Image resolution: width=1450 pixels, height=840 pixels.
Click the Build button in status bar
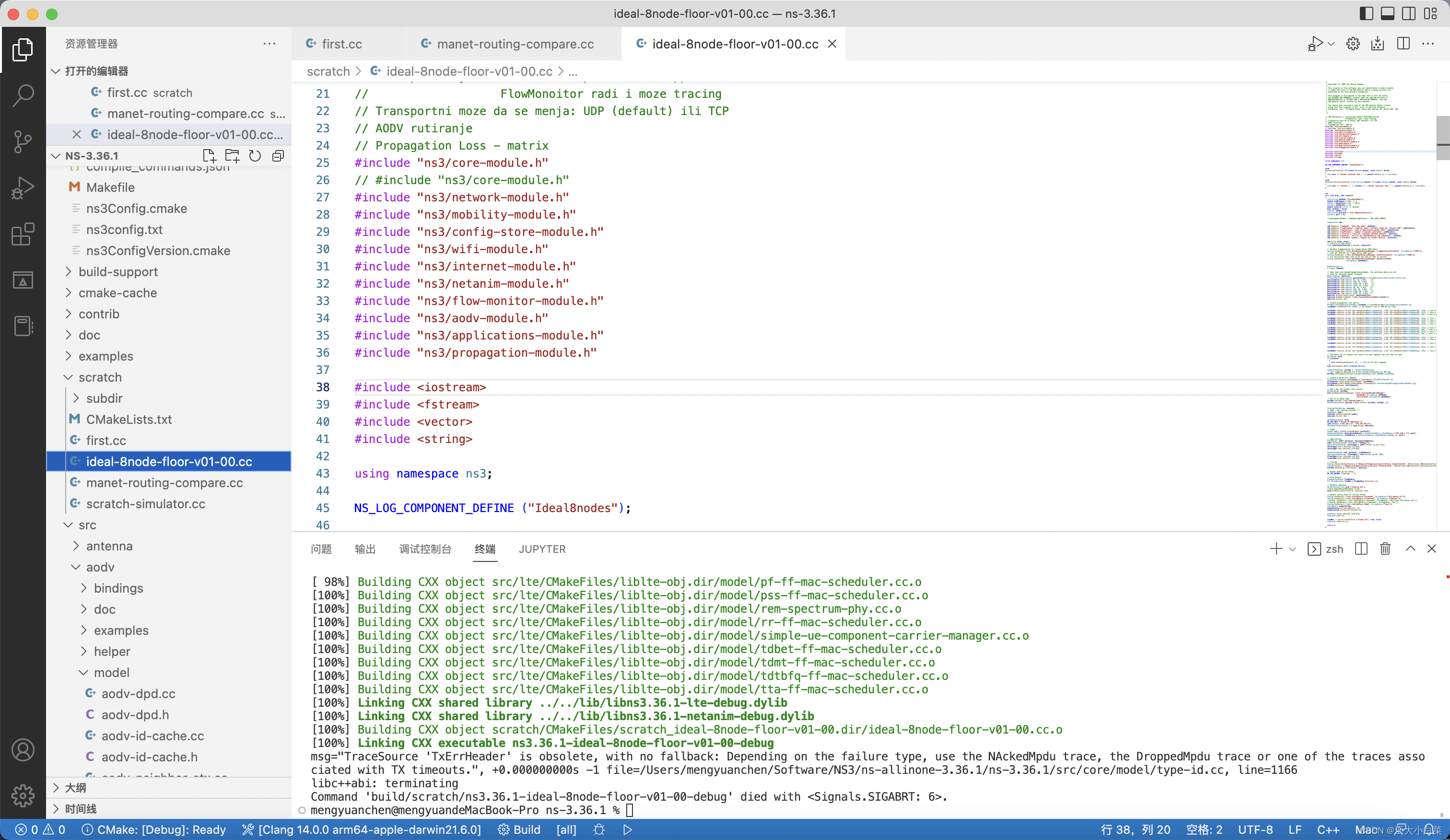tap(519, 829)
